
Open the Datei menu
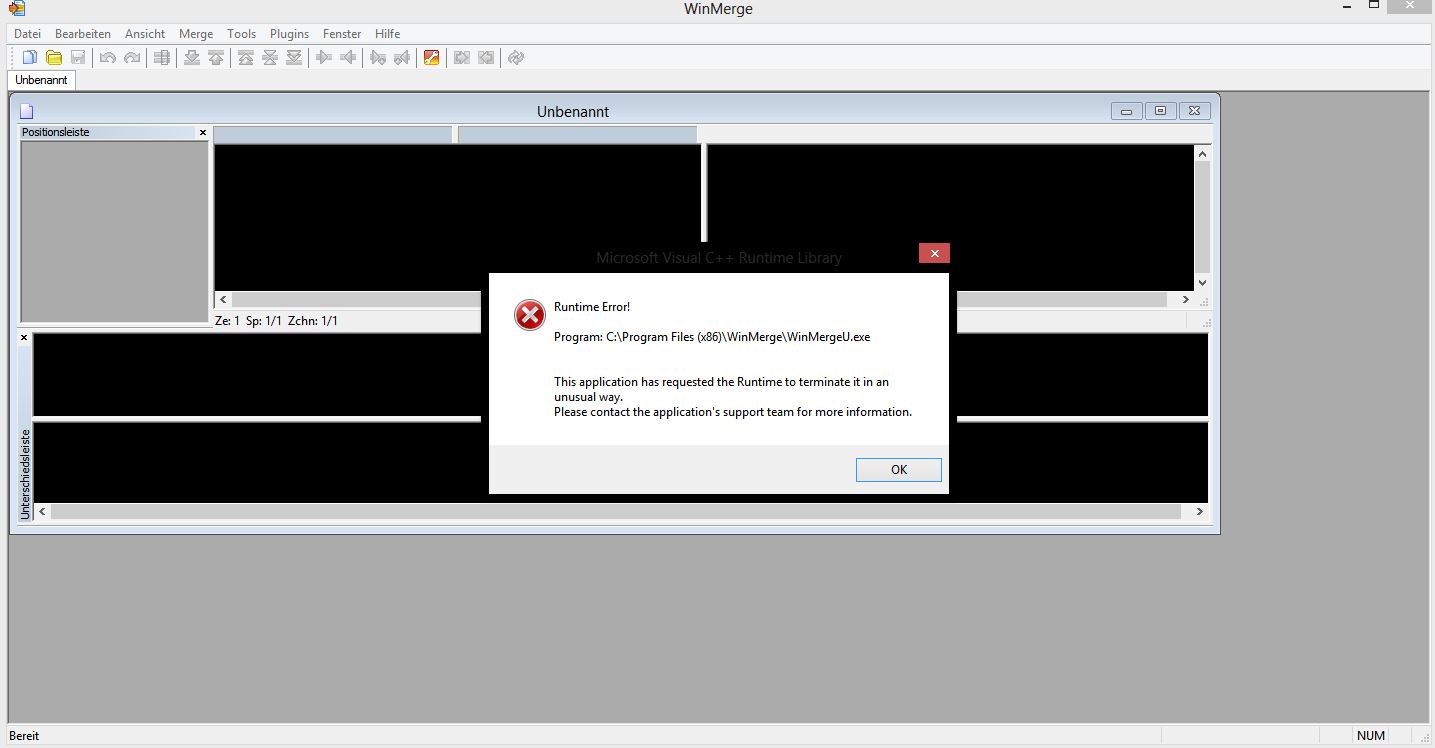[28, 34]
